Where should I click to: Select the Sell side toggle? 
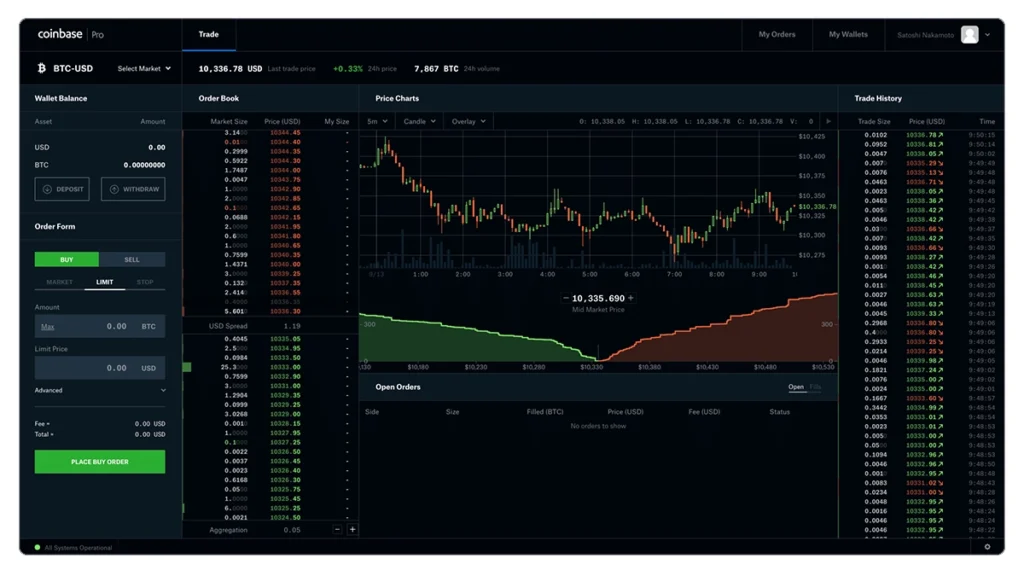coord(132,259)
